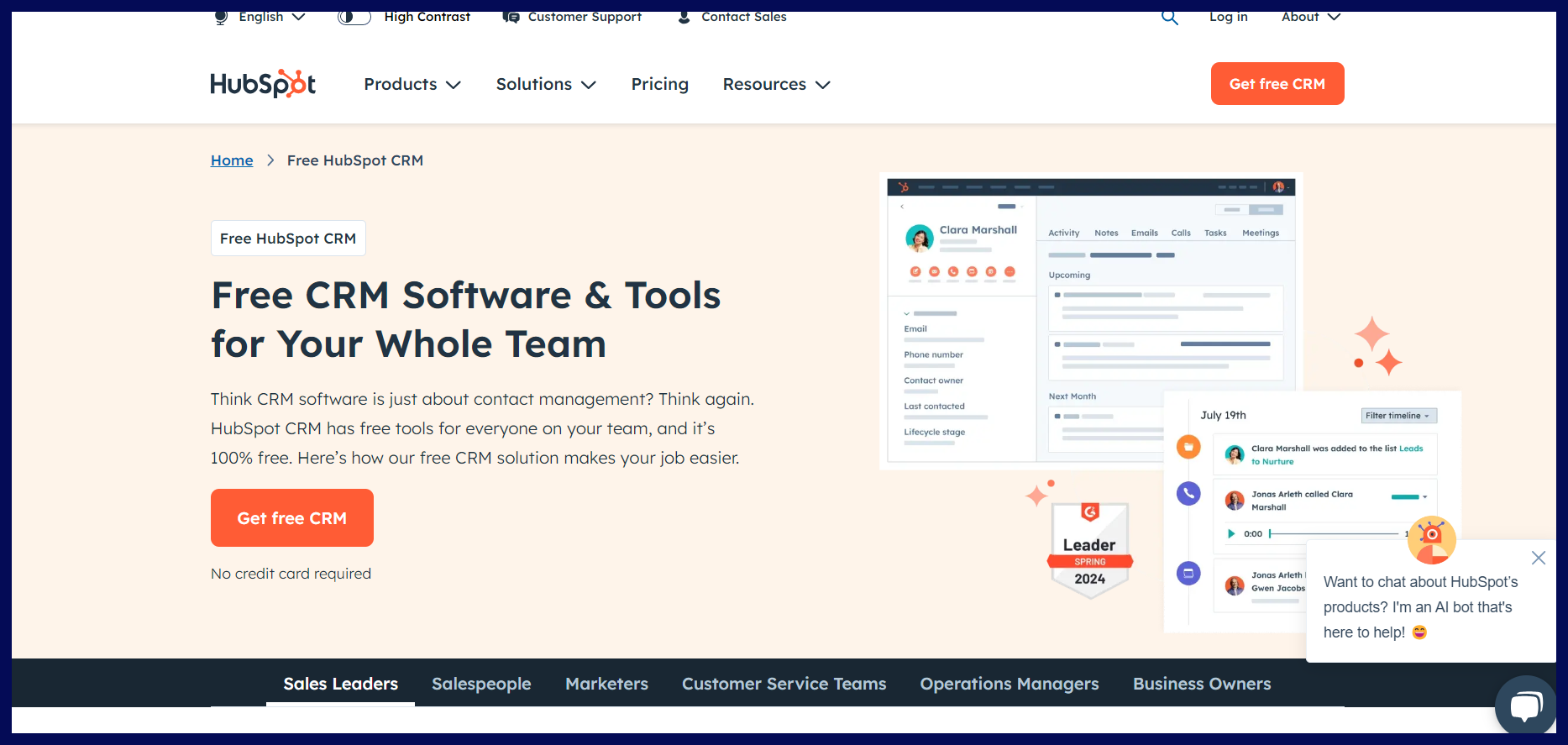Click the HubSpot logo

pyautogui.click(x=263, y=84)
